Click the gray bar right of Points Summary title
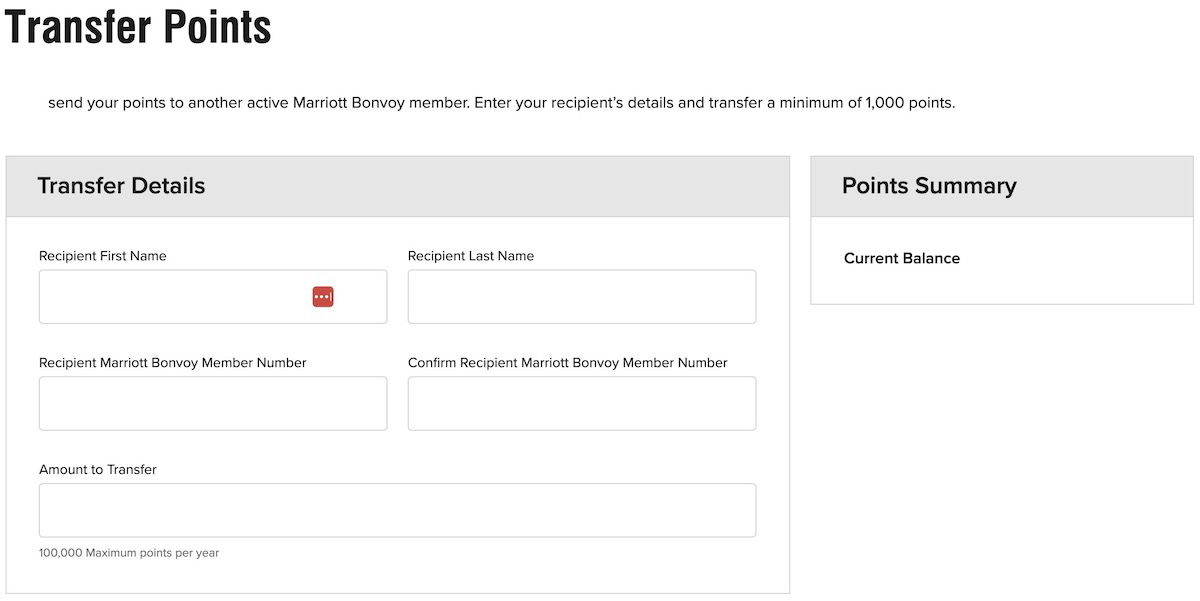1200x601 pixels. click(1100, 186)
